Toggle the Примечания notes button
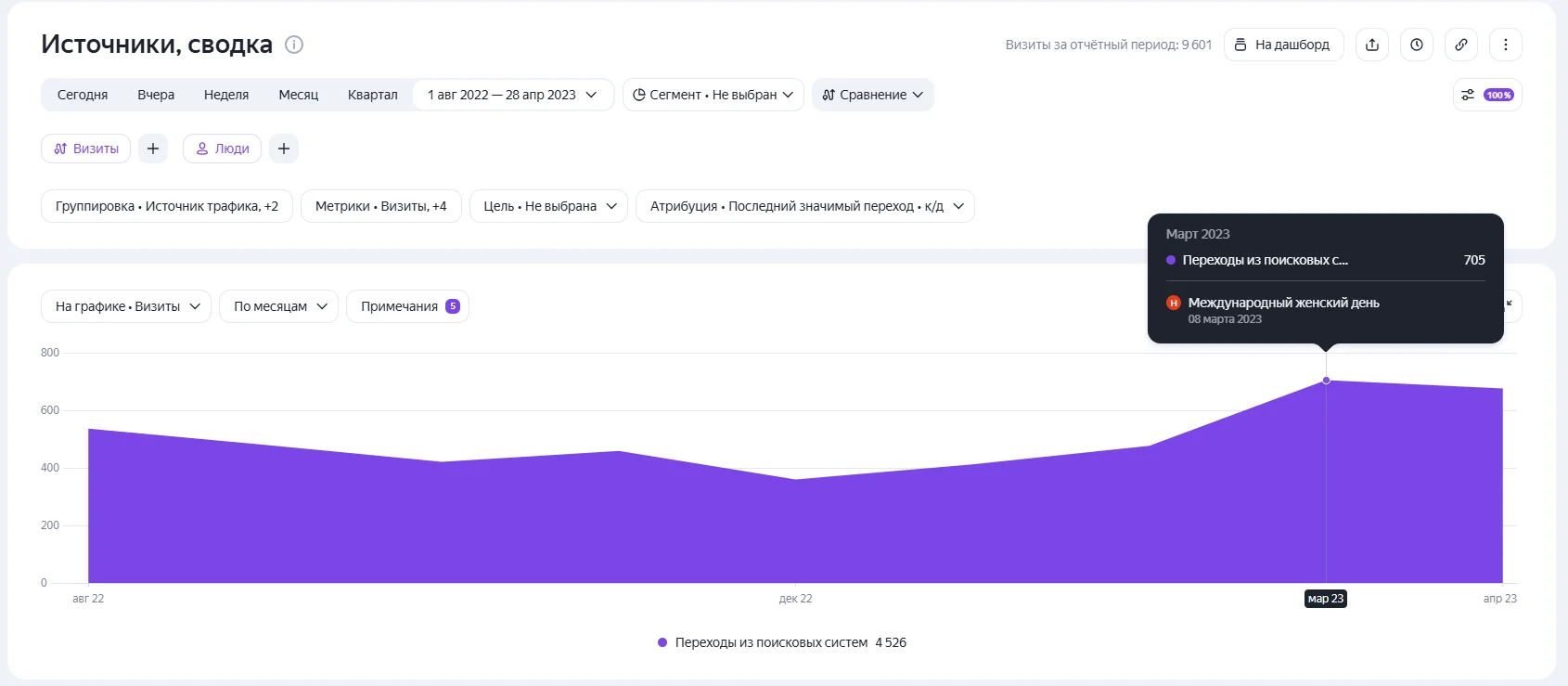 click(408, 306)
